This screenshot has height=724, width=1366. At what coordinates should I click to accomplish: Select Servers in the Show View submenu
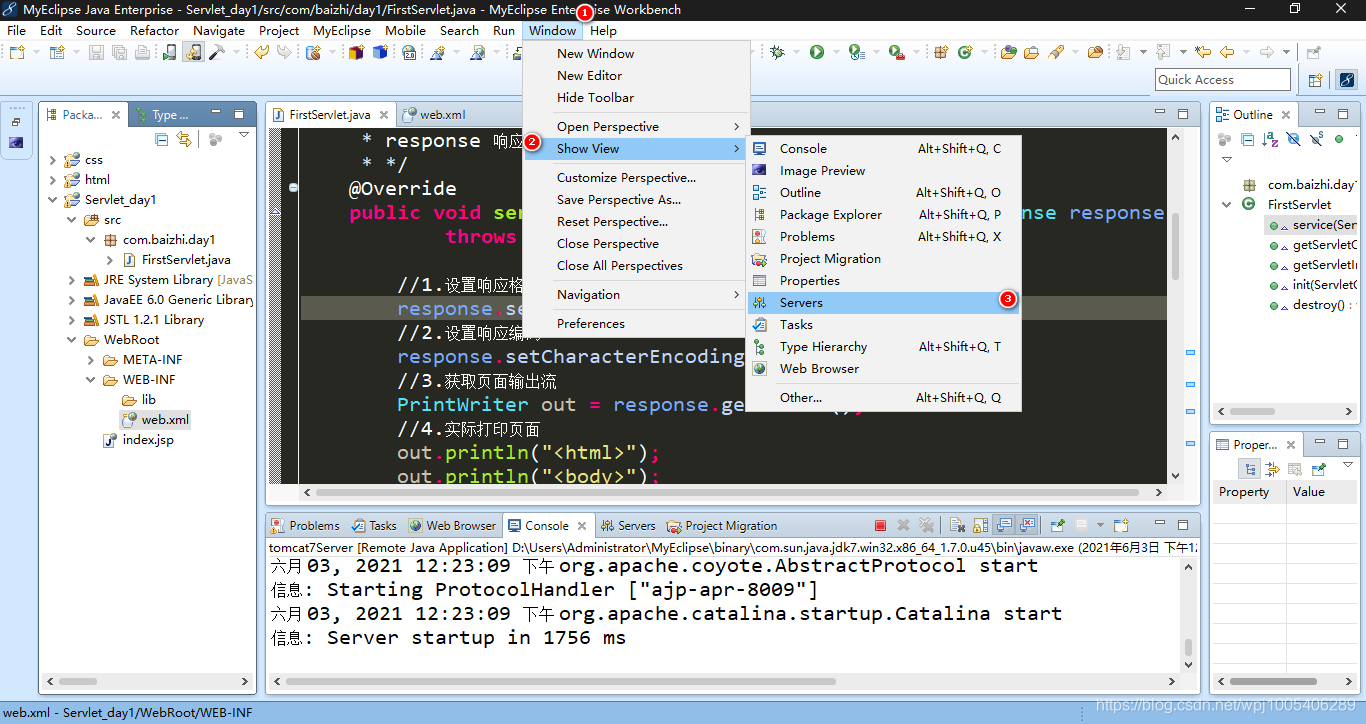tap(884, 302)
